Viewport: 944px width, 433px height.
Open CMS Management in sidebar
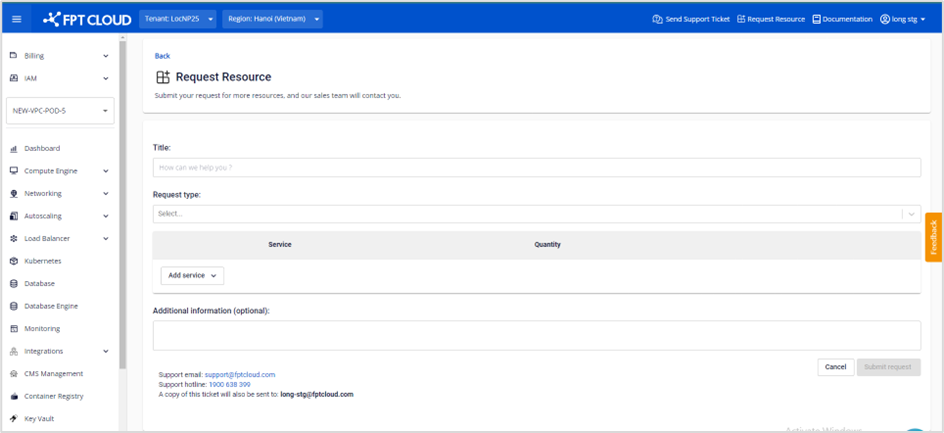(53, 374)
